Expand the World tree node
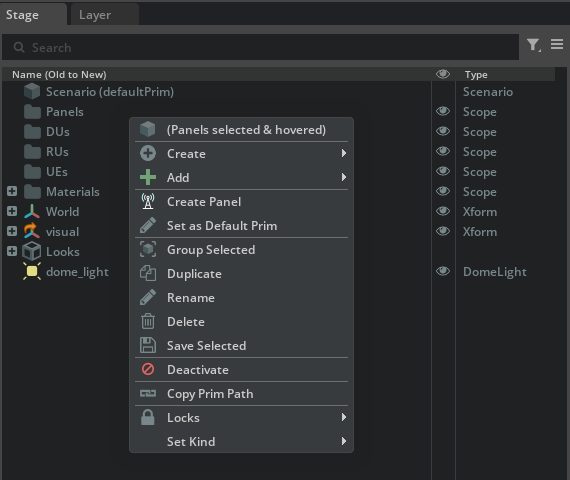The image size is (570, 480). pyautogui.click(x=12, y=211)
